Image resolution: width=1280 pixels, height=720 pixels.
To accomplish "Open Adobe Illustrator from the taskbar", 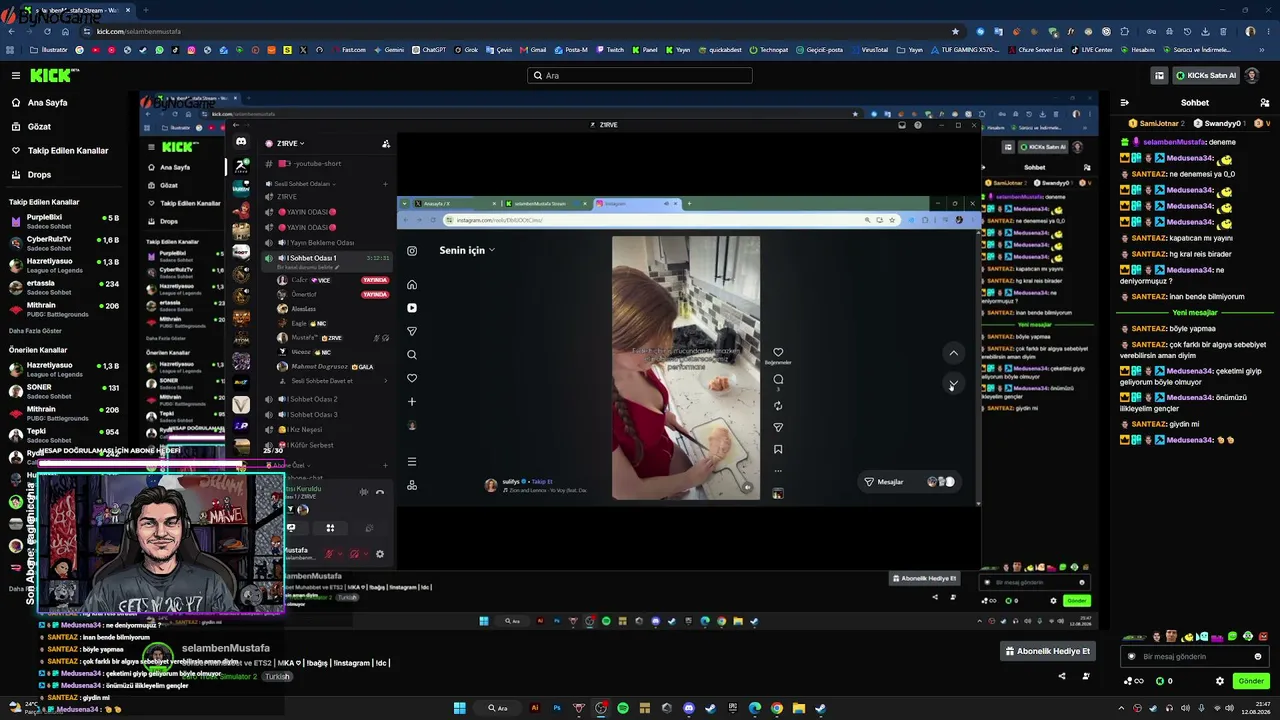I will pyautogui.click(x=535, y=708).
